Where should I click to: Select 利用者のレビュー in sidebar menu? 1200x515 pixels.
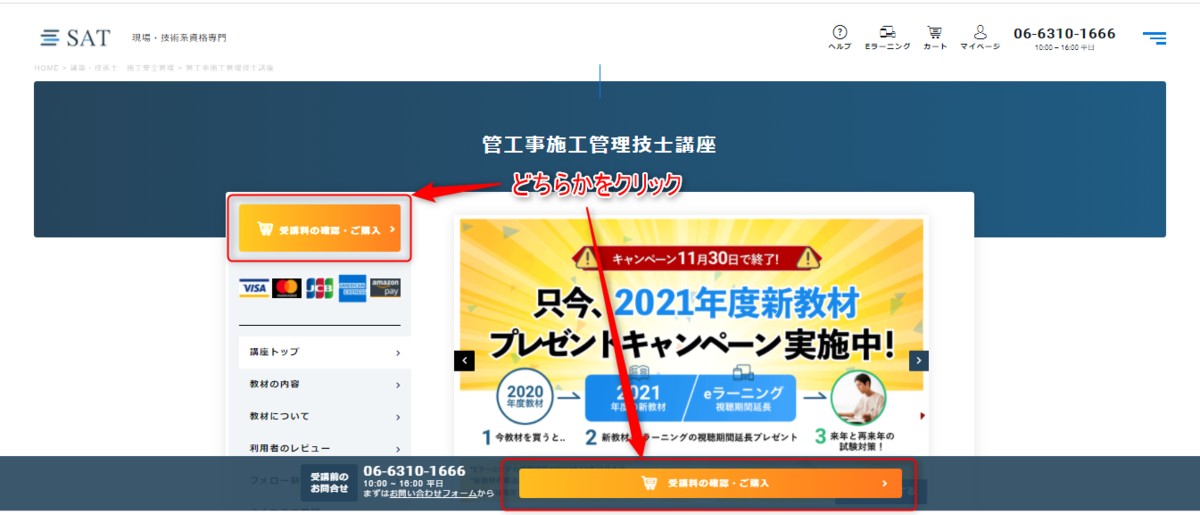pos(325,448)
